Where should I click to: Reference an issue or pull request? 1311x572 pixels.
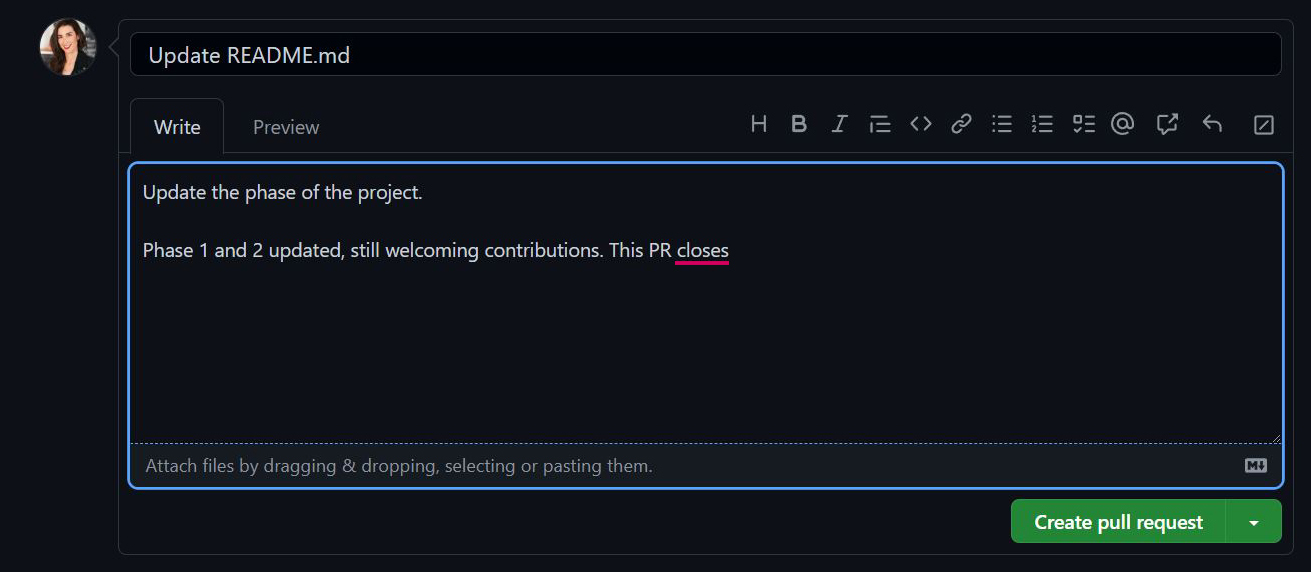click(1167, 124)
